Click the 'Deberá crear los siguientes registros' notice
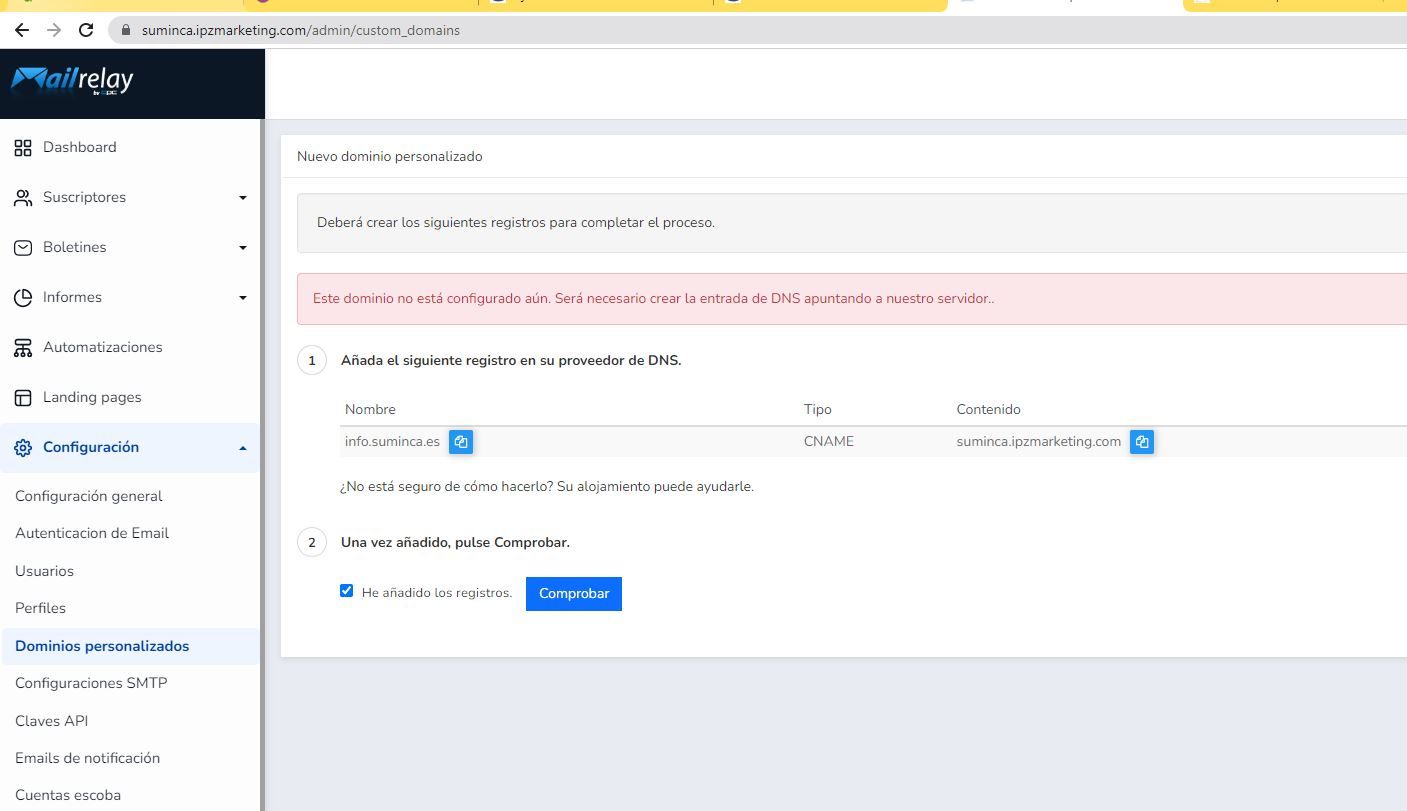Screen dimensions: 1407x811 (852, 223)
